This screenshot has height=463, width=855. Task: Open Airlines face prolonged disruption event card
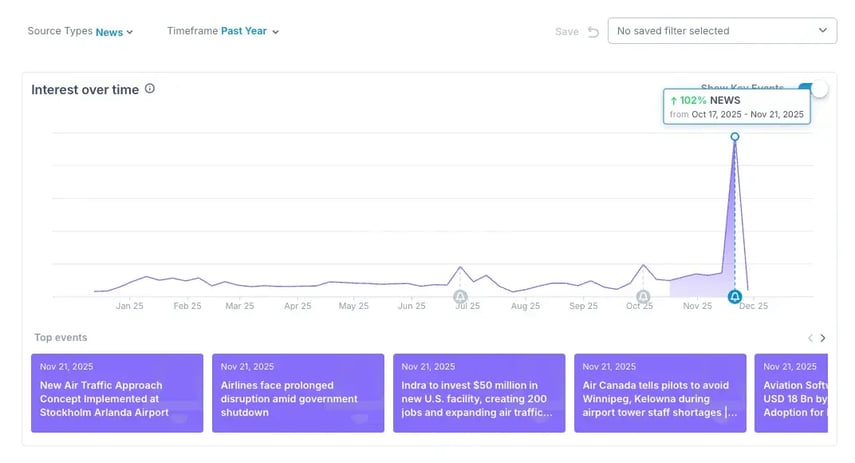298,393
